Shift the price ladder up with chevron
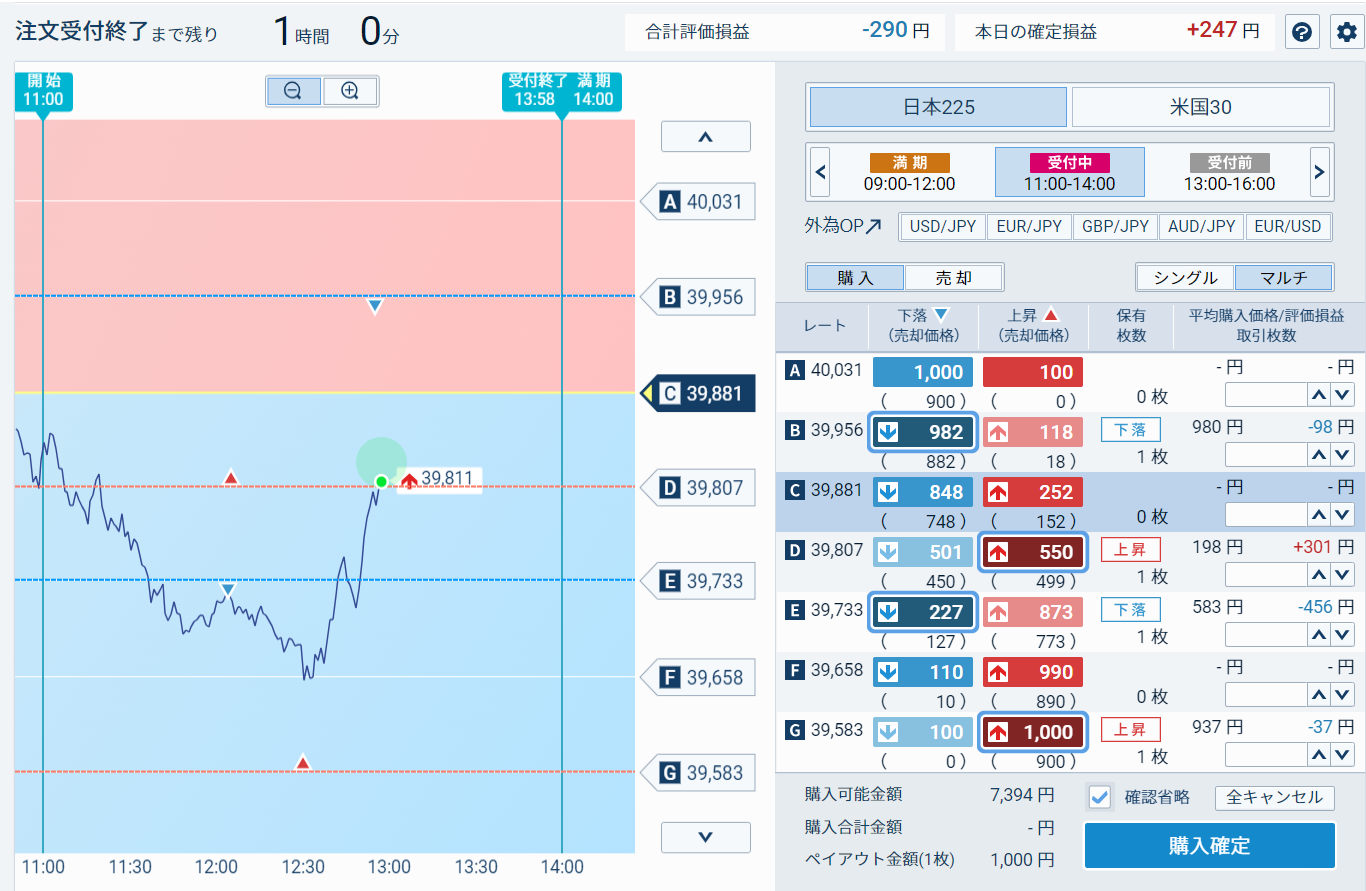The height and width of the screenshot is (891, 1366). [706, 137]
